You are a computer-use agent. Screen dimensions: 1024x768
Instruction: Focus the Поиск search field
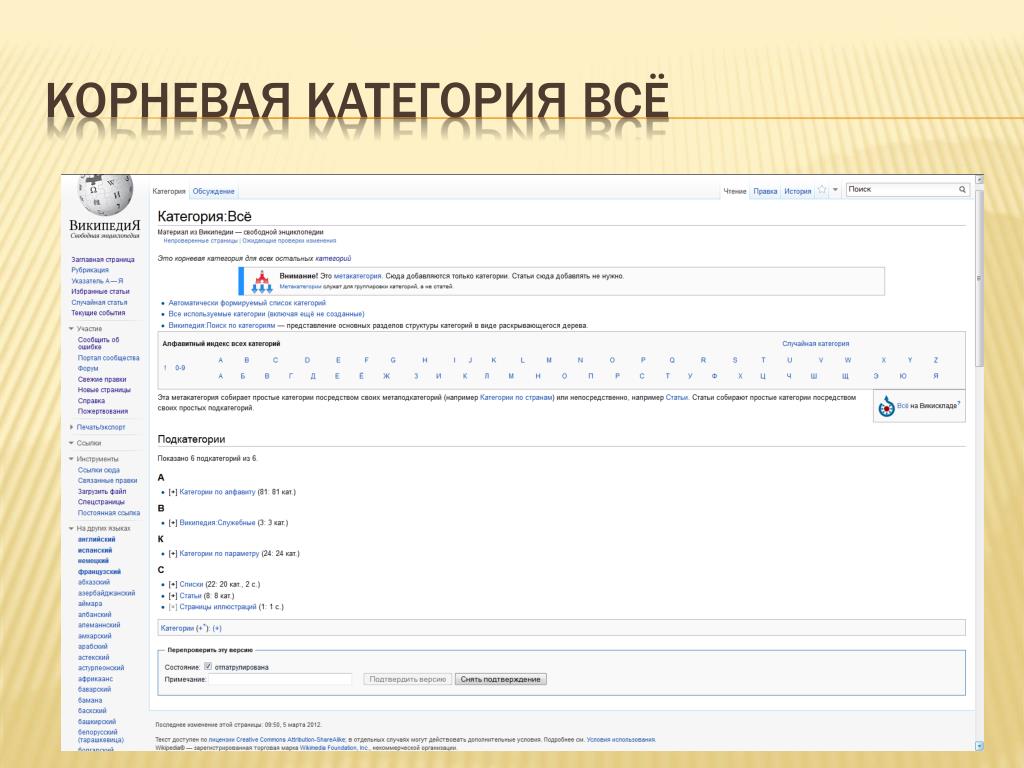pyautogui.click(x=901, y=189)
